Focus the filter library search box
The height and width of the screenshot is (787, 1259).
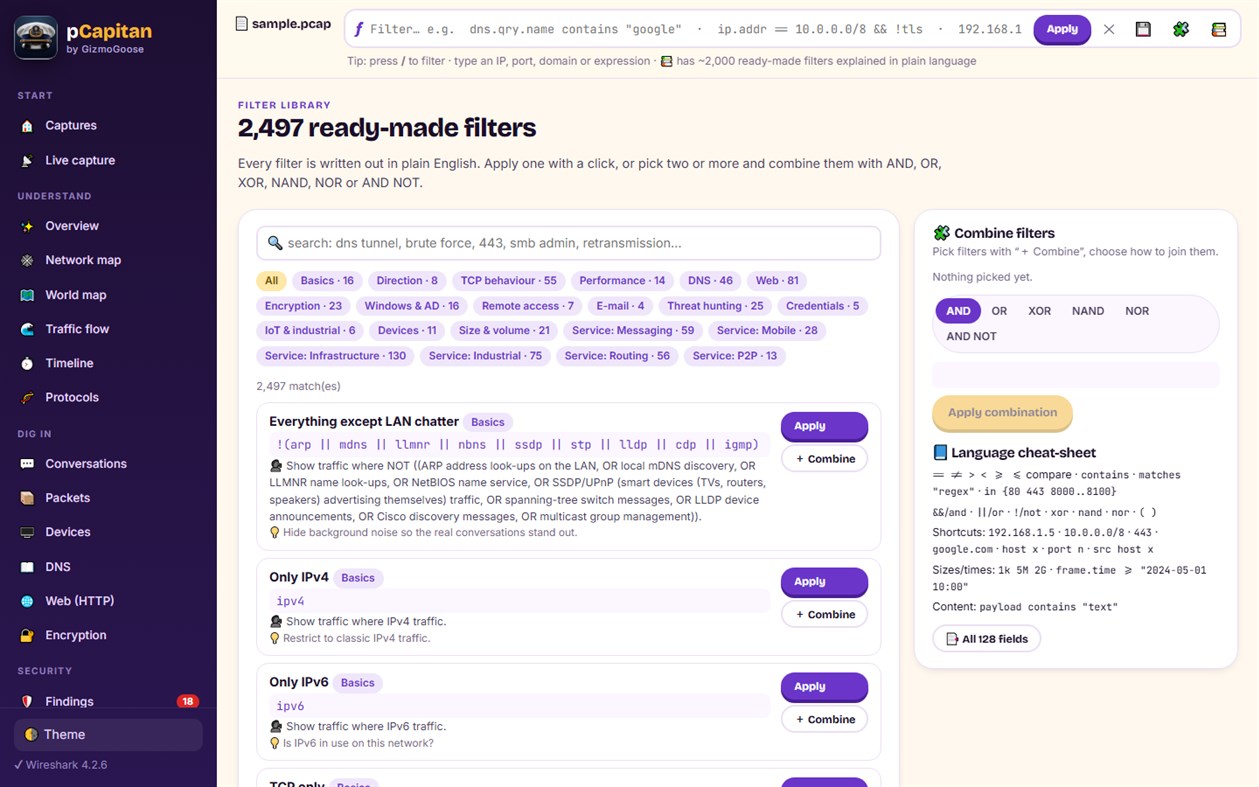[569, 243]
